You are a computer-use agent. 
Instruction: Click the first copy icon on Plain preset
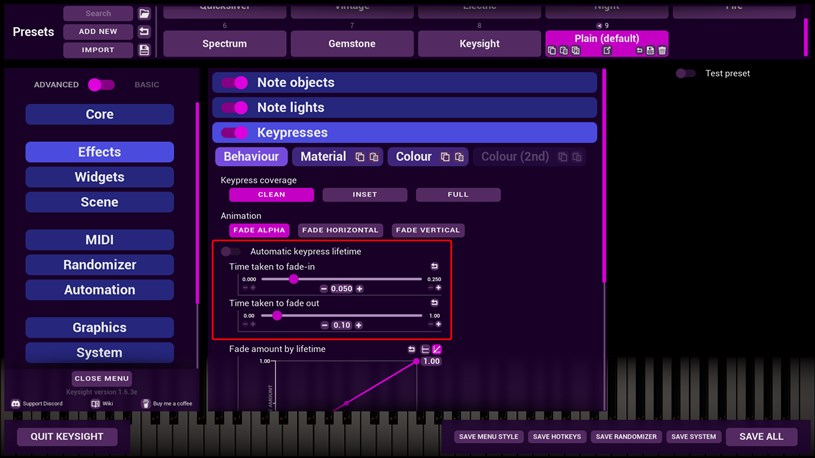pos(552,50)
